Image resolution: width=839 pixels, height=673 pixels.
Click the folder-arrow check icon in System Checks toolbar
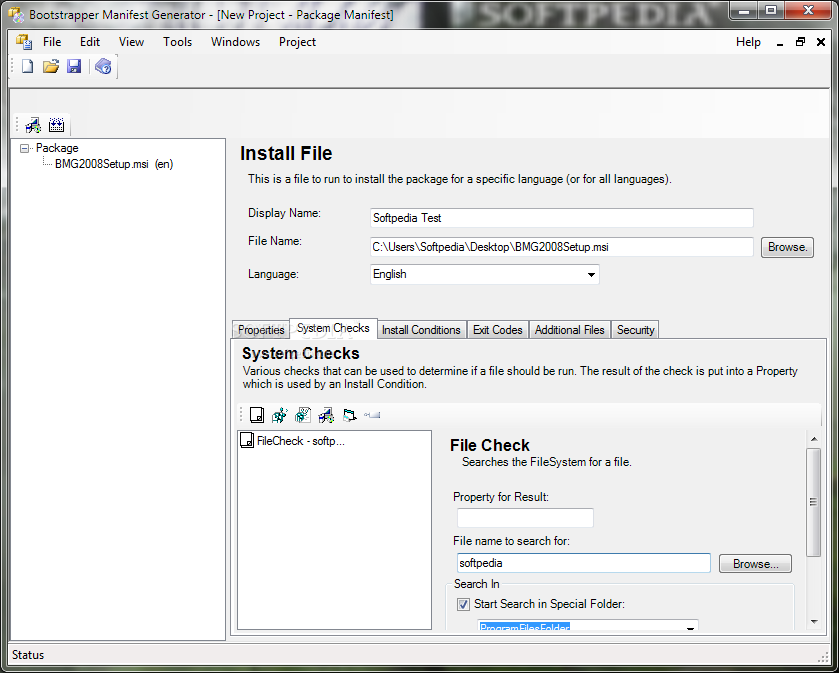click(x=349, y=415)
